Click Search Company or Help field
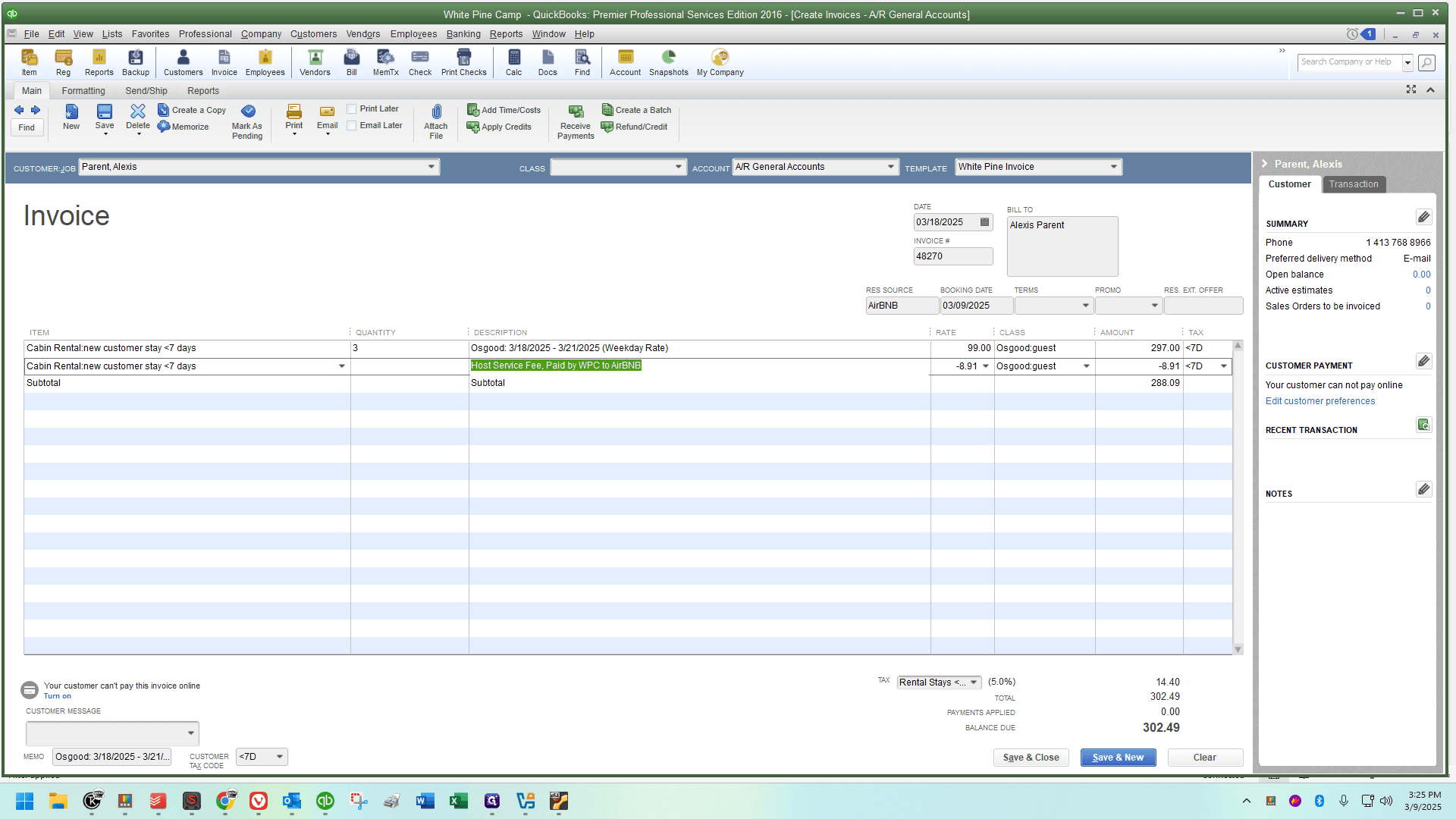 (x=1348, y=62)
